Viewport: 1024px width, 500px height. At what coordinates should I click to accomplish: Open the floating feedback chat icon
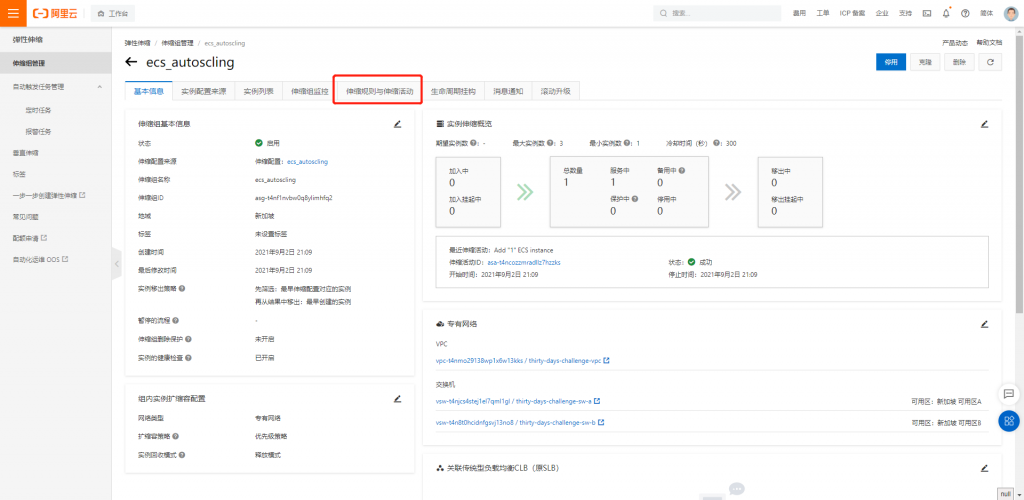(x=1009, y=394)
